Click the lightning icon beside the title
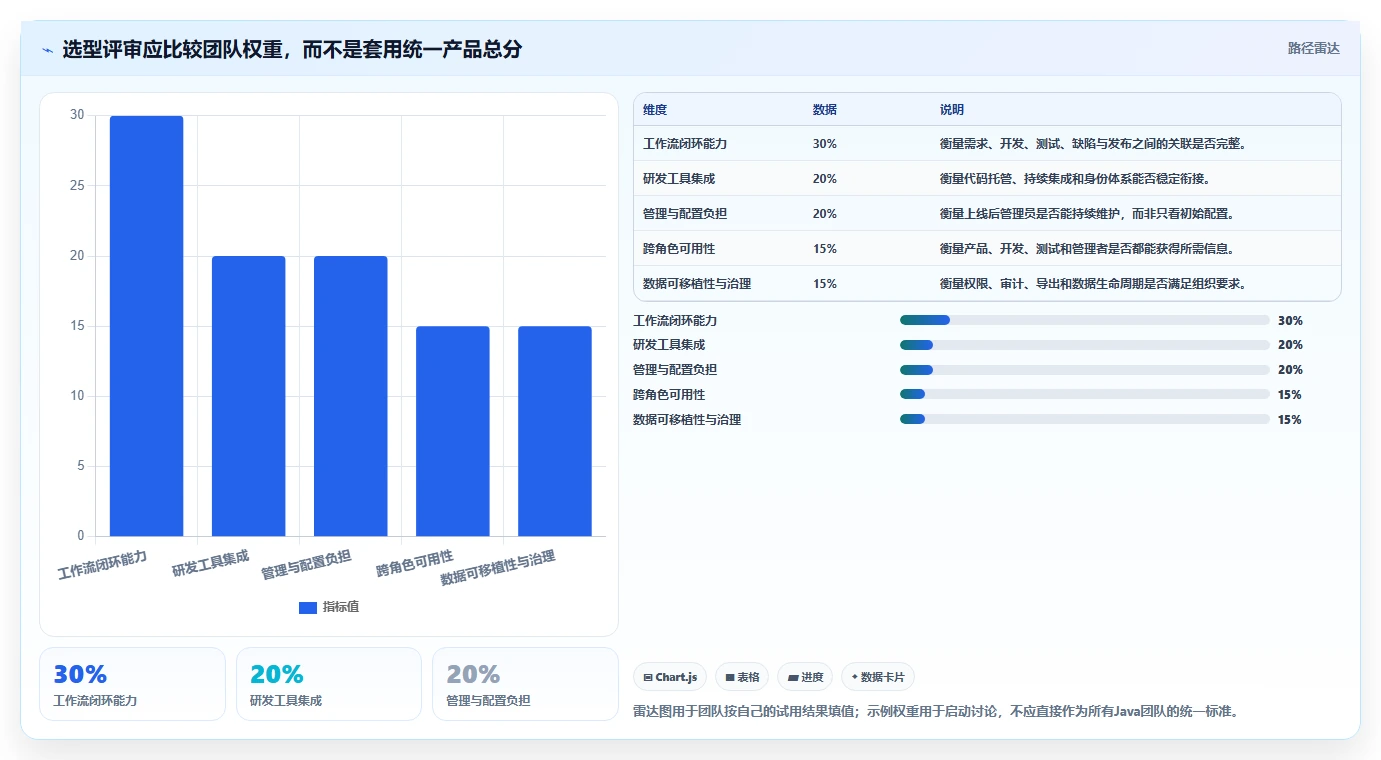Screen dimensions: 1381x760 click(48, 50)
